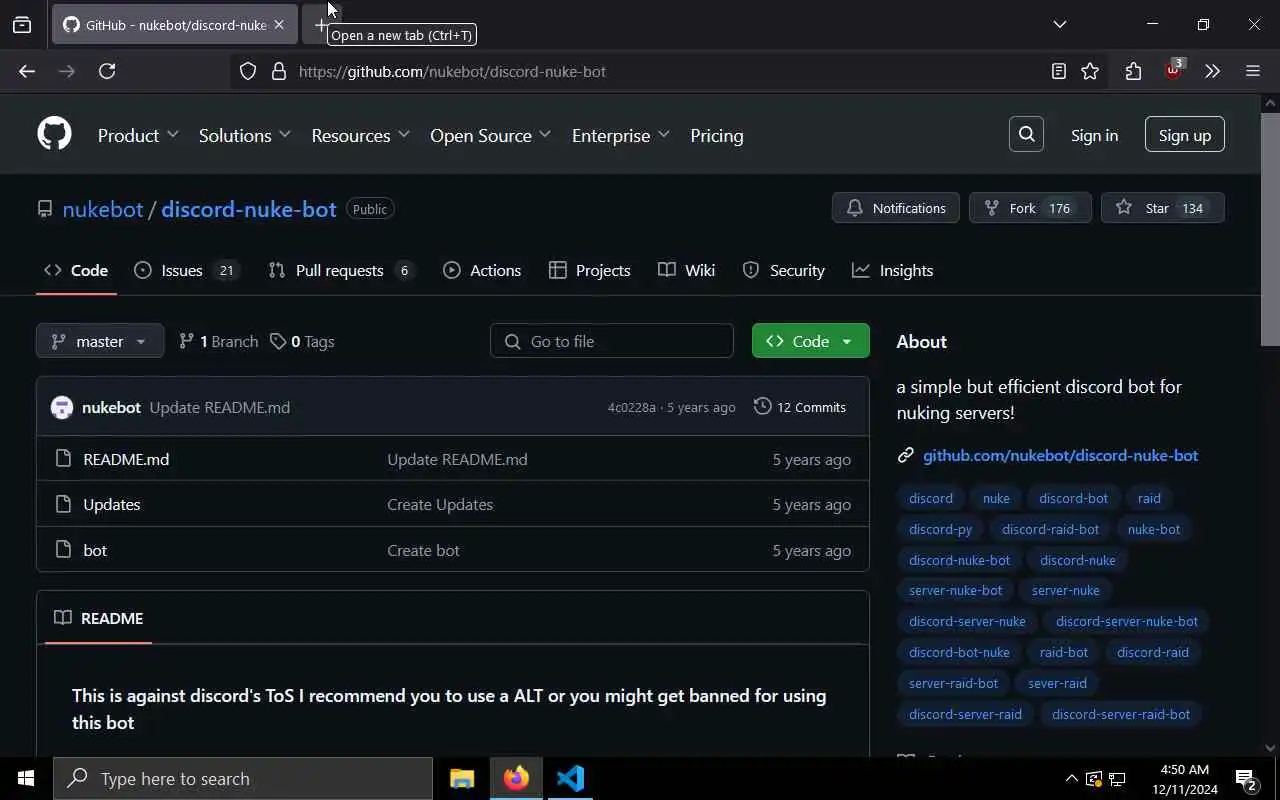Viewport: 1280px width, 800px height.
Task: Open the Projects tab
Action: click(590, 270)
